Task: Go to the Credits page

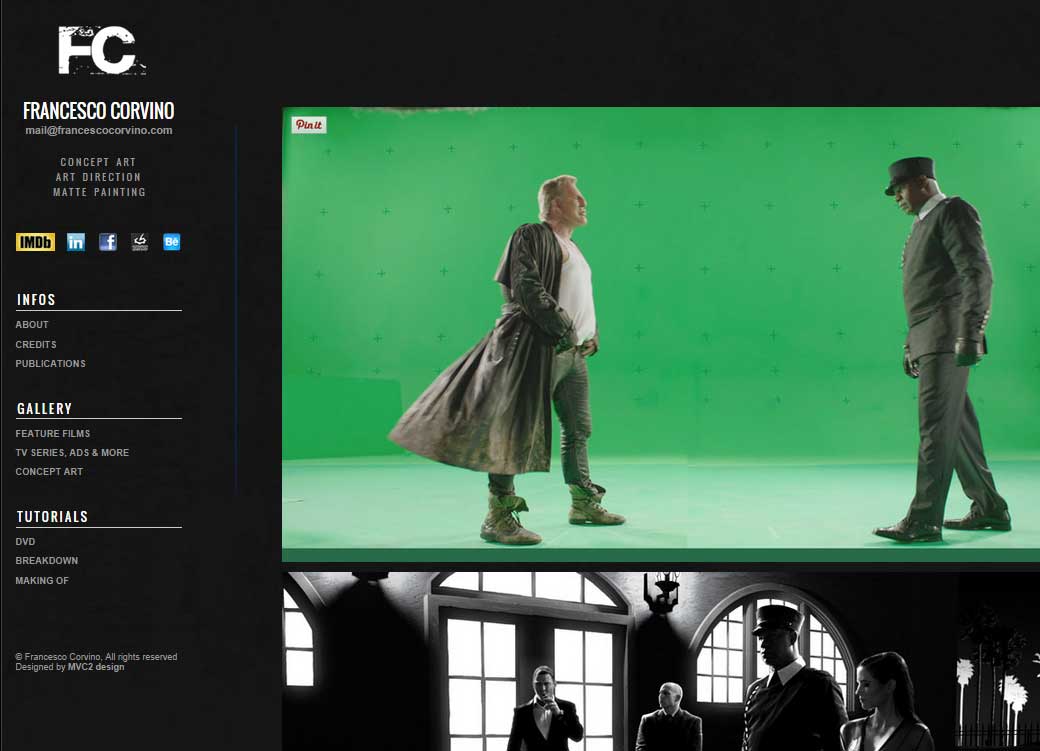Action: [36, 345]
